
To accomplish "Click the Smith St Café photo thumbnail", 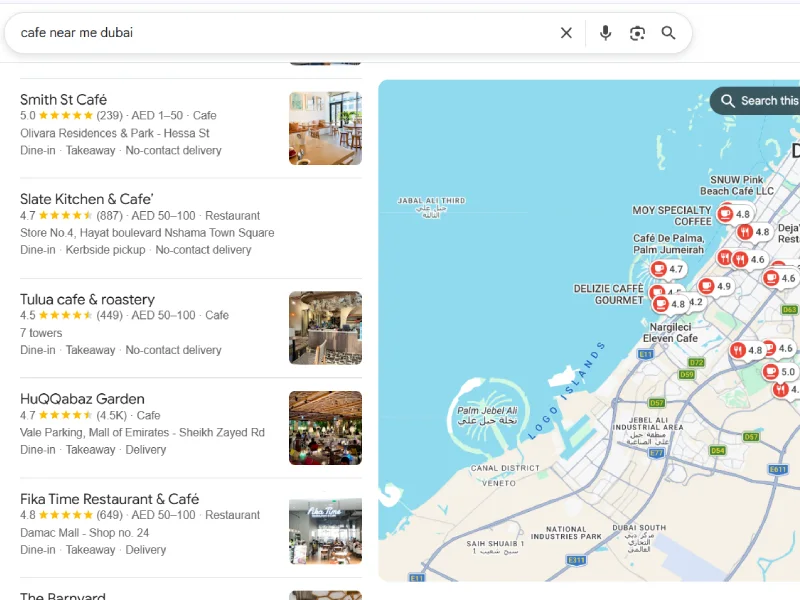I will pos(325,128).
